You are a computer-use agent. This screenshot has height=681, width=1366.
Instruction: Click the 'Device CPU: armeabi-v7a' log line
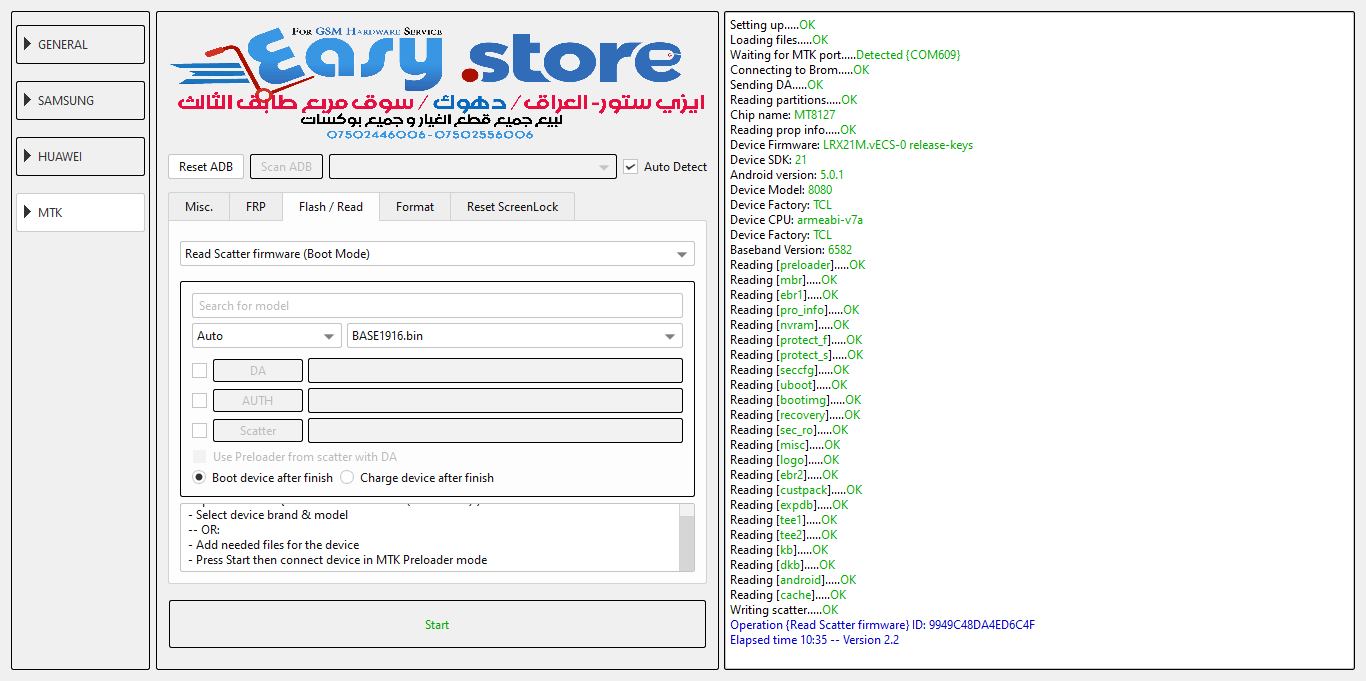(796, 220)
